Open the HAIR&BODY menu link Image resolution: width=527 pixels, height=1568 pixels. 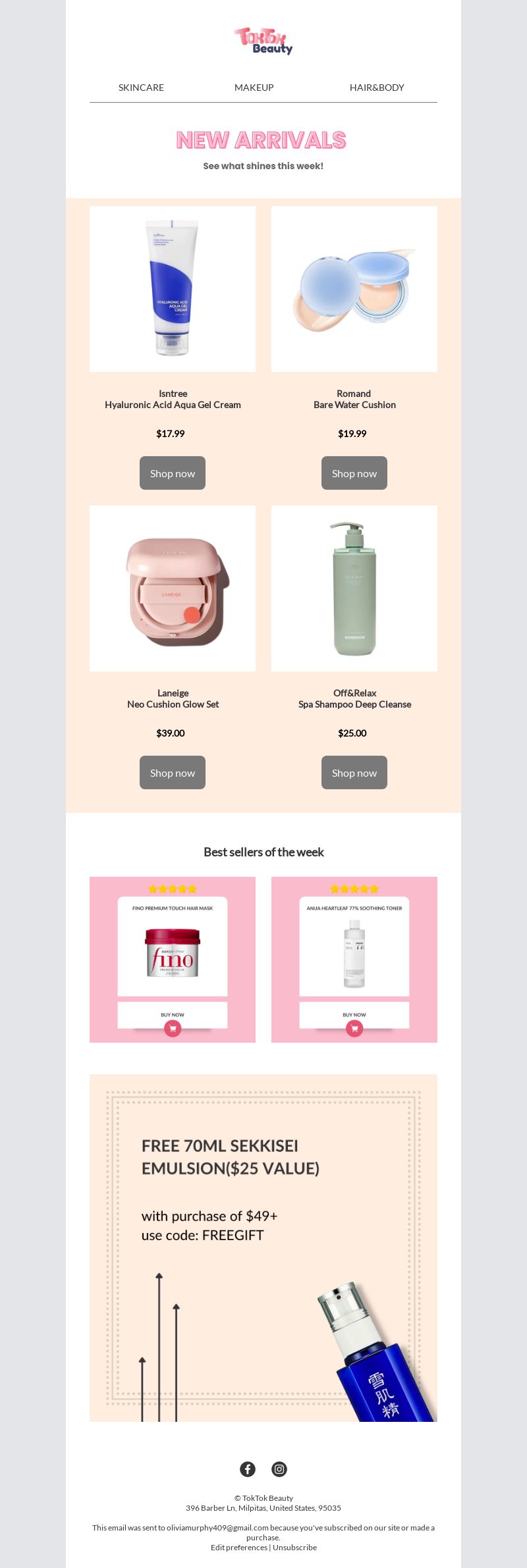pos(377,88)
